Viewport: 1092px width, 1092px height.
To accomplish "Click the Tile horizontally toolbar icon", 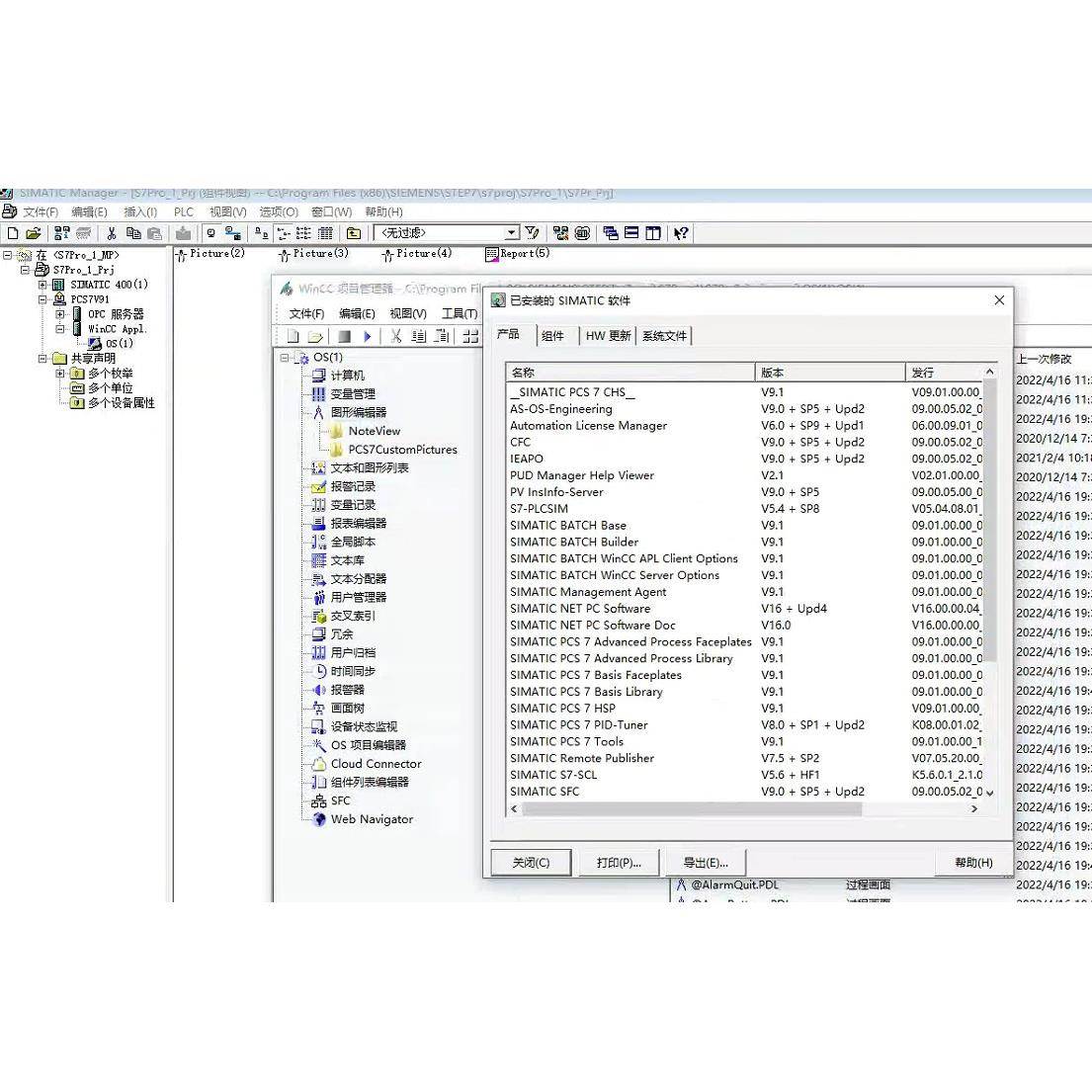I will click(631, 233).
